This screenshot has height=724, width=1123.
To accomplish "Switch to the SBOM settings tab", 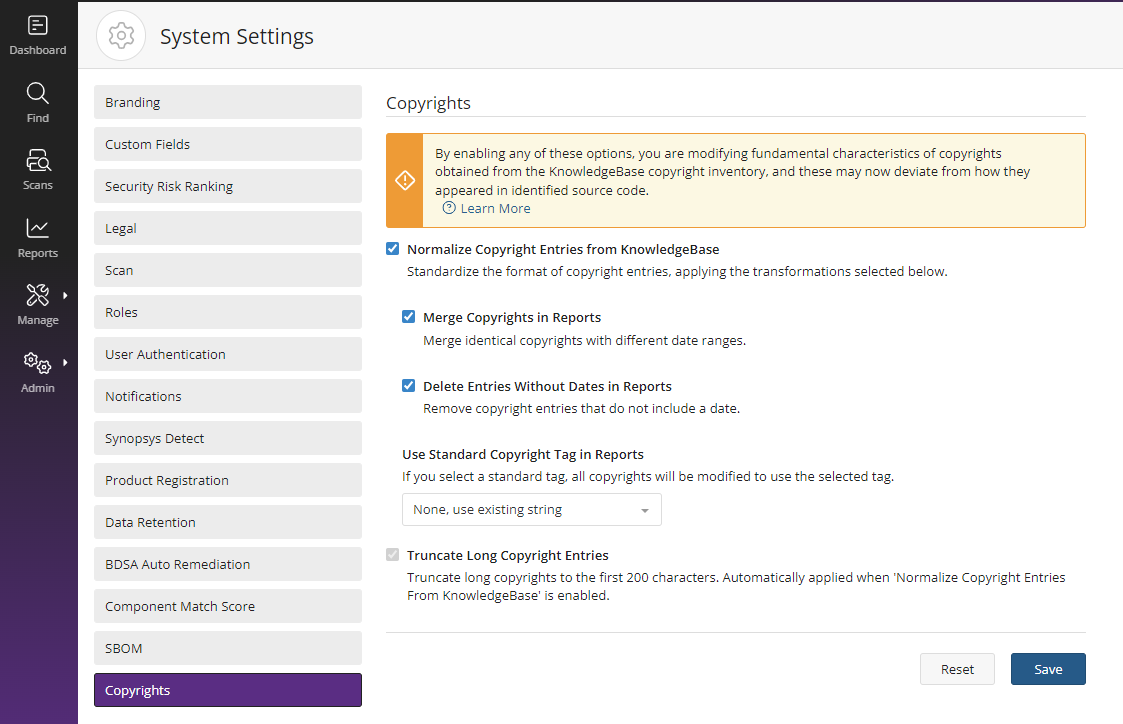I will (x=227, y=648).
